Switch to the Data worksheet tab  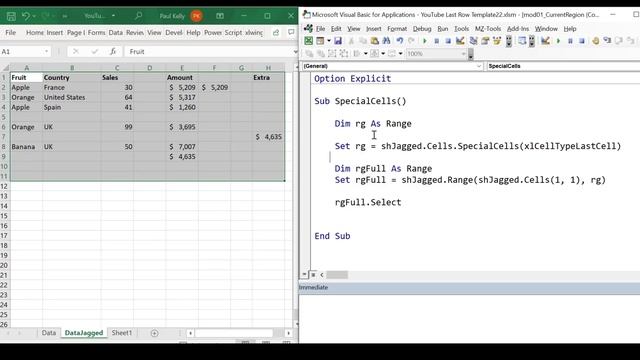coord(49,333)
